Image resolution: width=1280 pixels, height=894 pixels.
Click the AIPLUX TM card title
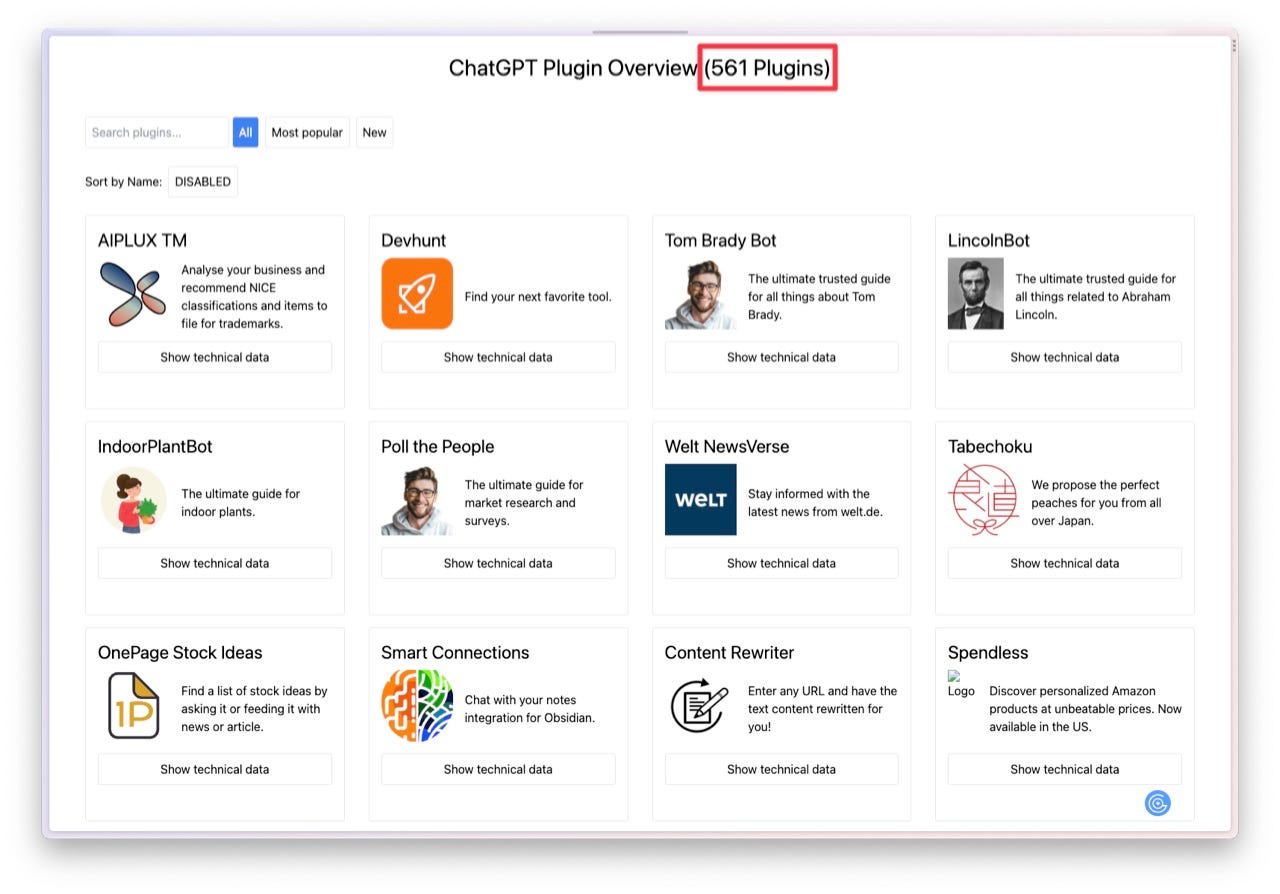142,240
